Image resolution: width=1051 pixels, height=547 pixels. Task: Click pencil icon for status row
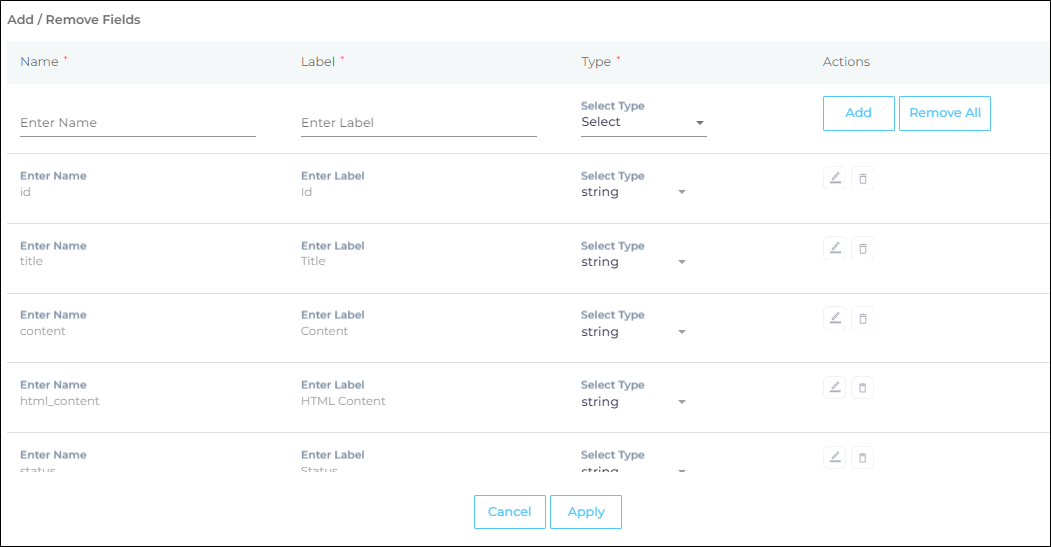834,457
